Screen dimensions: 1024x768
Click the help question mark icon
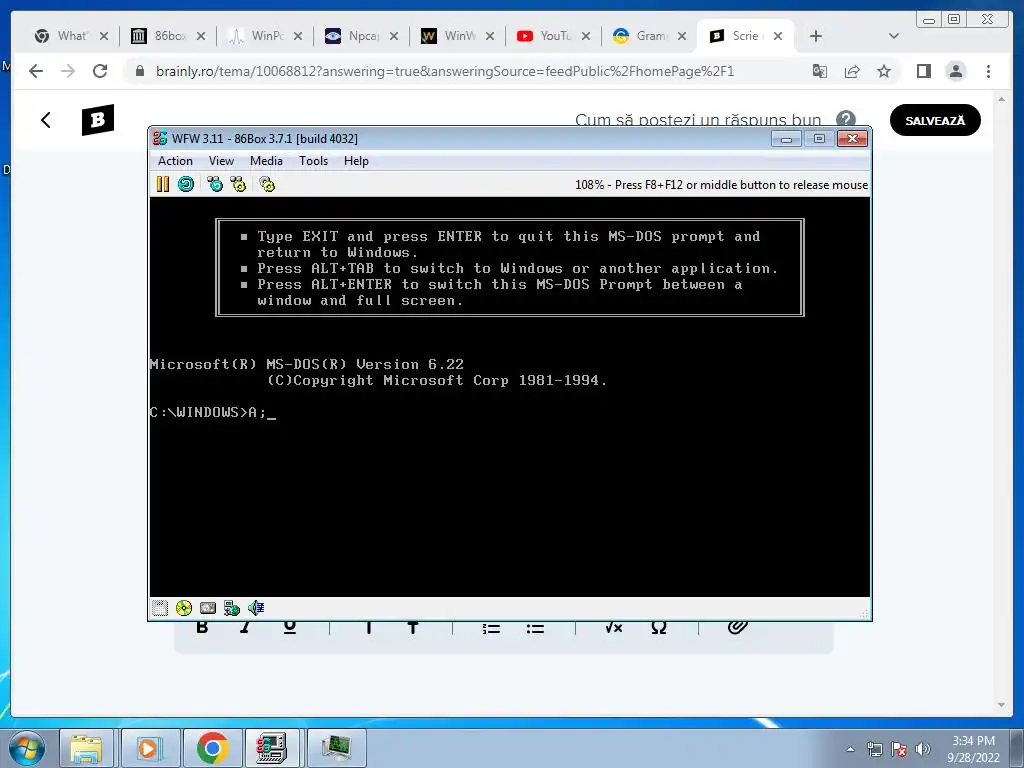[846, 118]
